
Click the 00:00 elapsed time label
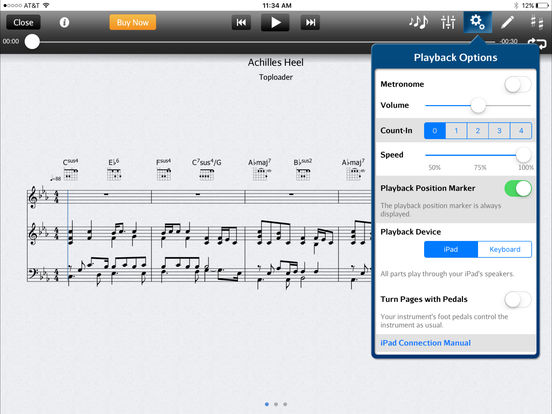(x=11, y=42)
